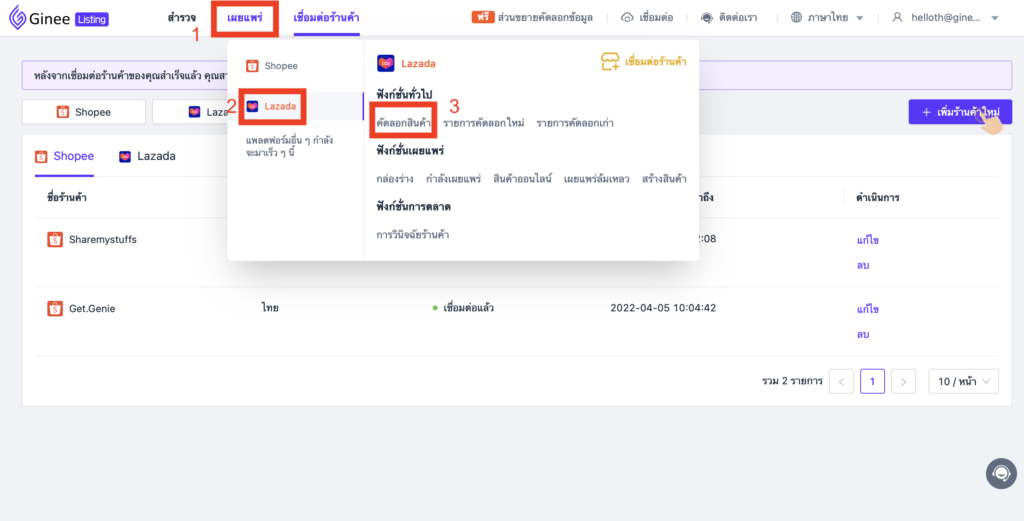Click the next page arrow

903,381
